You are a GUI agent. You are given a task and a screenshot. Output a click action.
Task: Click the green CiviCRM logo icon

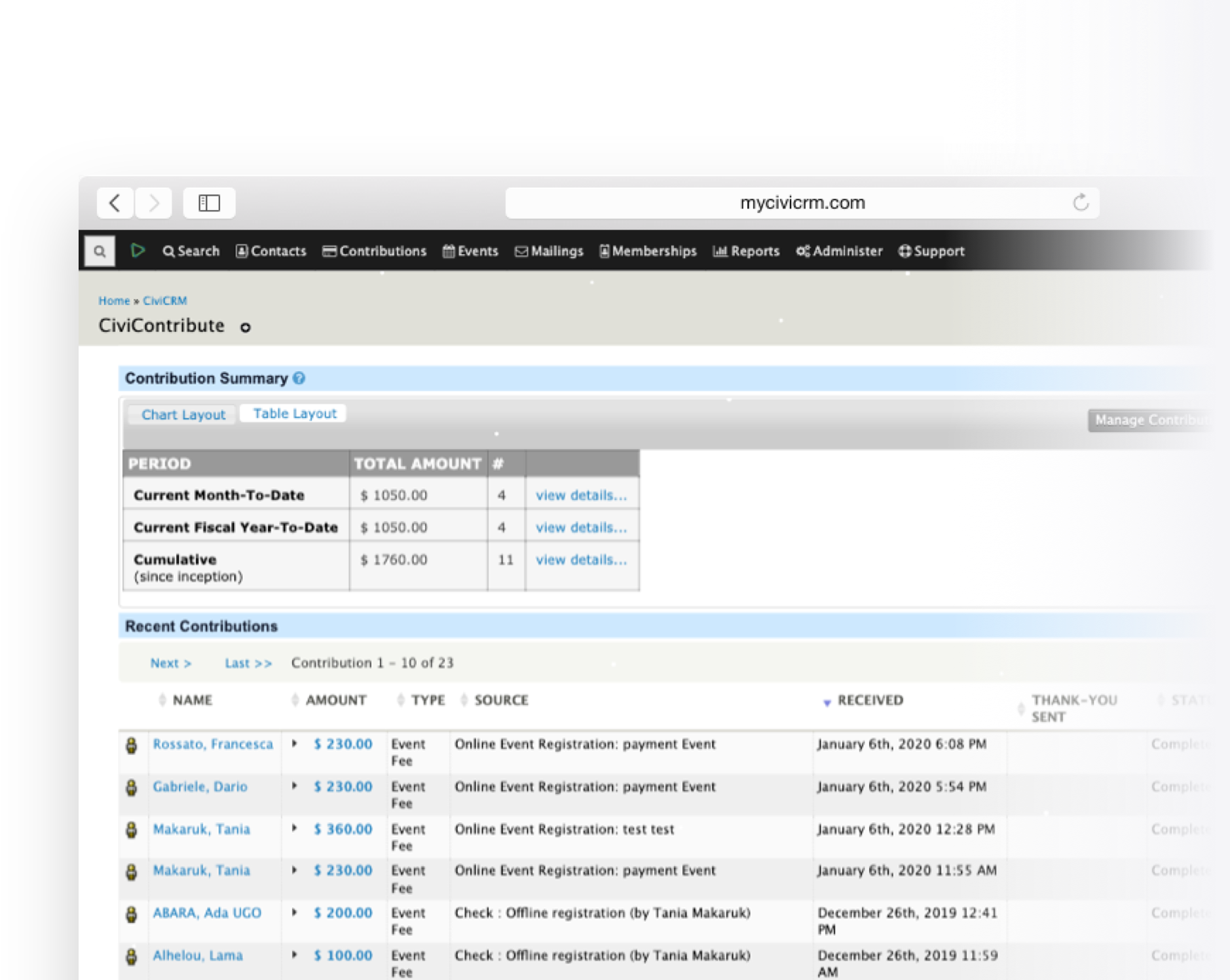tap(138, 251)
